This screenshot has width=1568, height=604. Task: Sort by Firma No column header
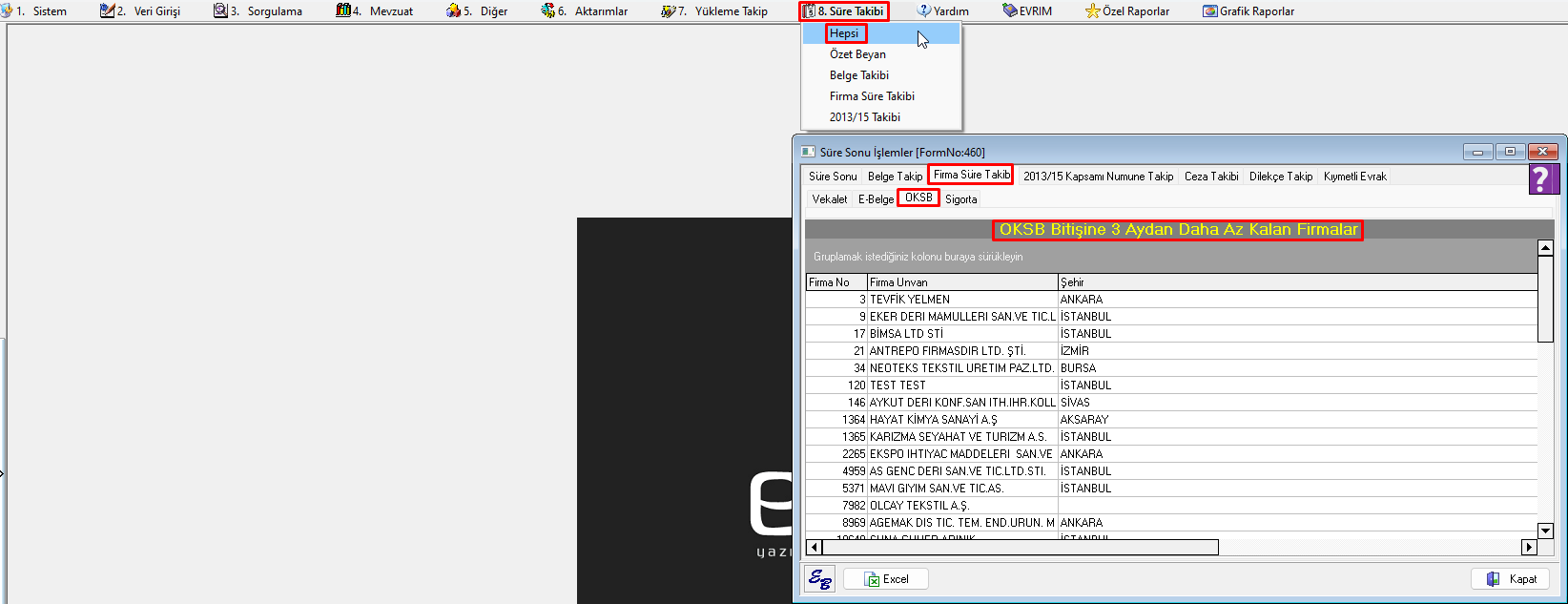(x=836, y=282)
